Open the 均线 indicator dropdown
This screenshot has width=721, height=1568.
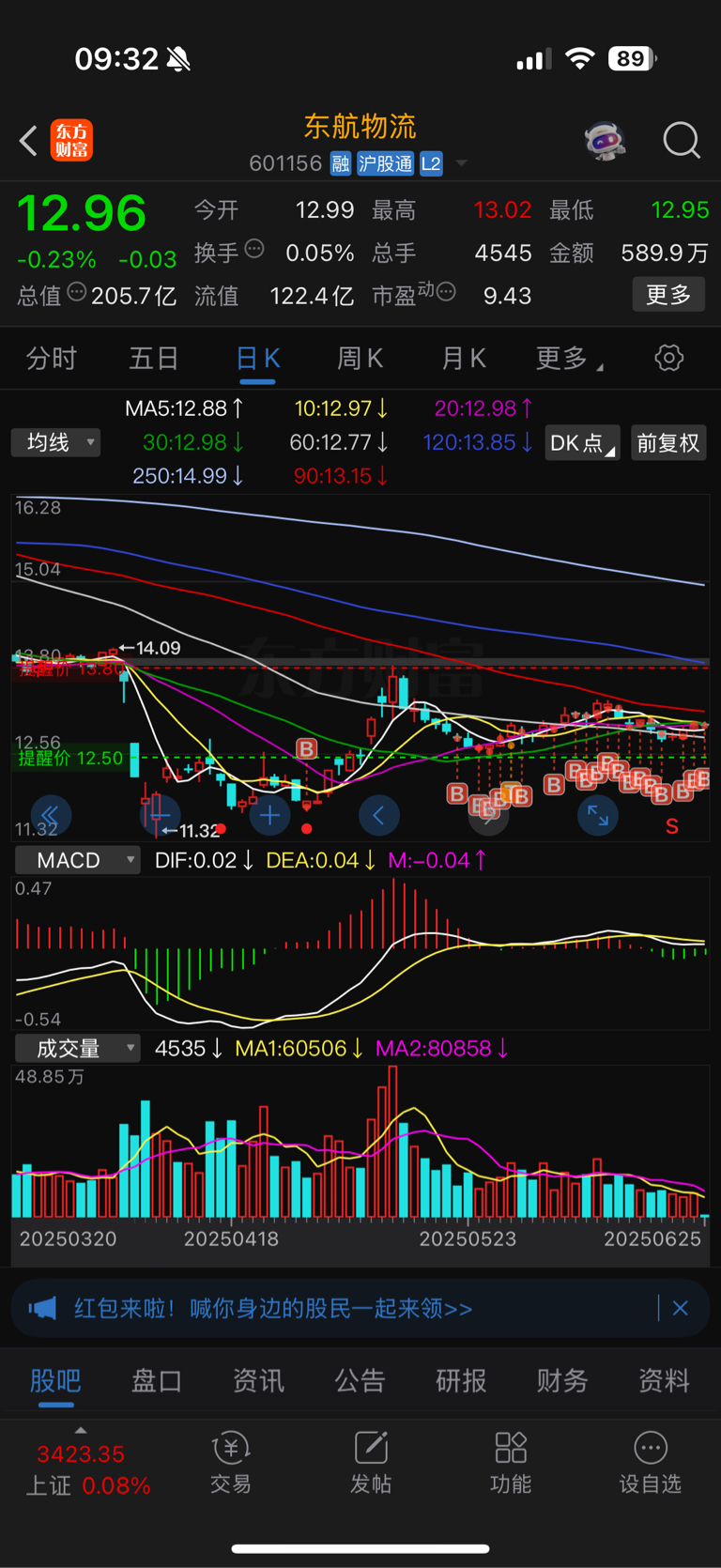pyautogui.click(x=55, y=442)
